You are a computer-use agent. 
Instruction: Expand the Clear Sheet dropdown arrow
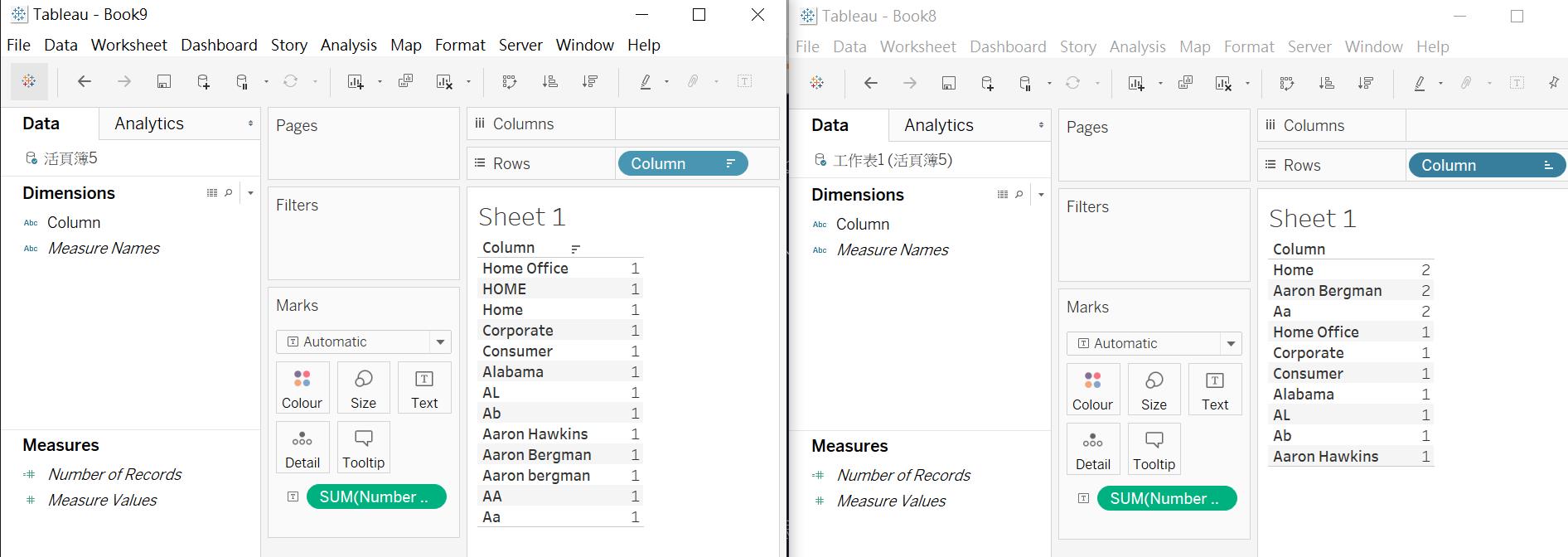click(470, 81)
